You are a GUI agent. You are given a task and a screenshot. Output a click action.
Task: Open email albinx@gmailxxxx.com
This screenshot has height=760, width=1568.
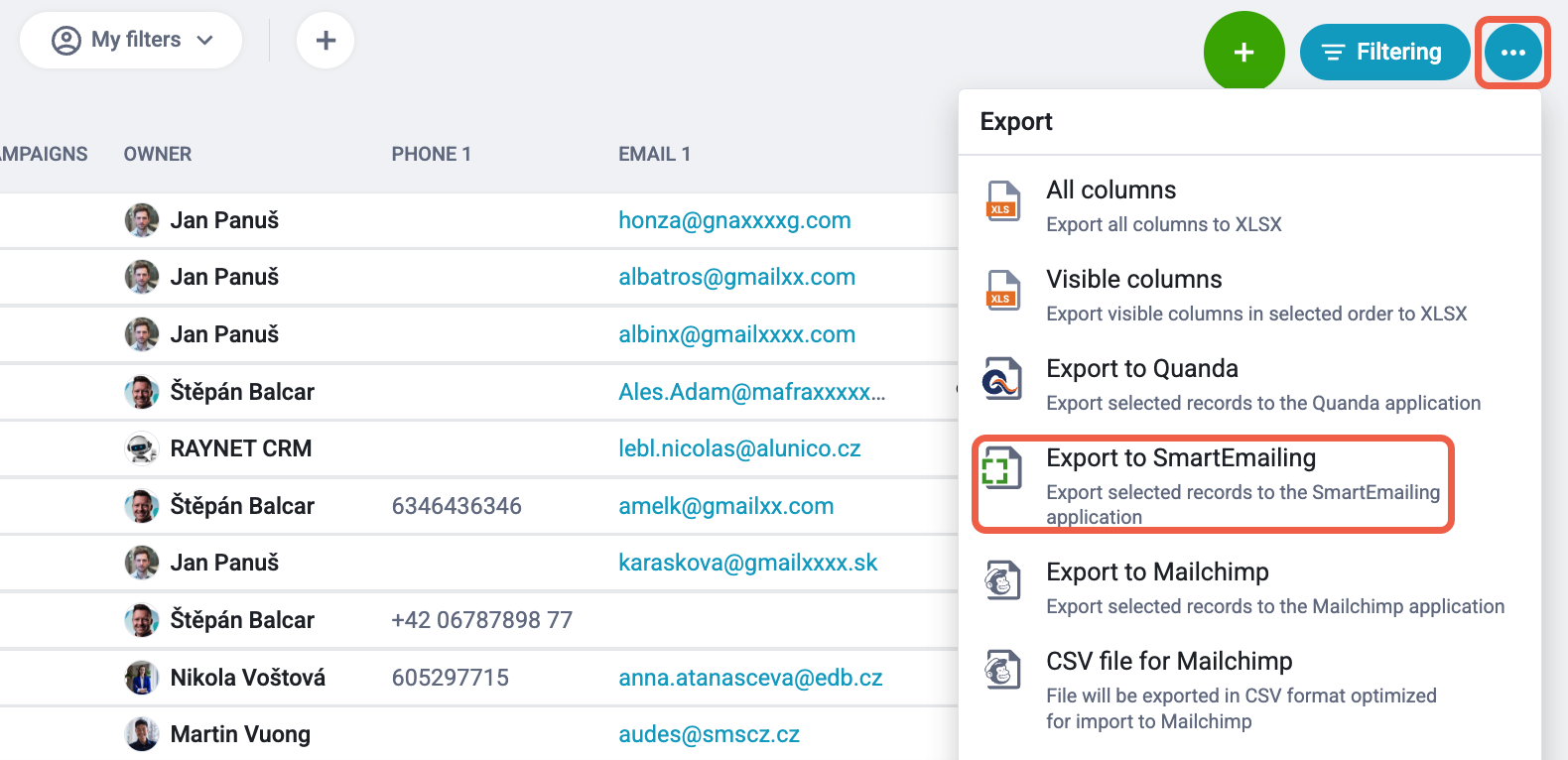[736, 334]
